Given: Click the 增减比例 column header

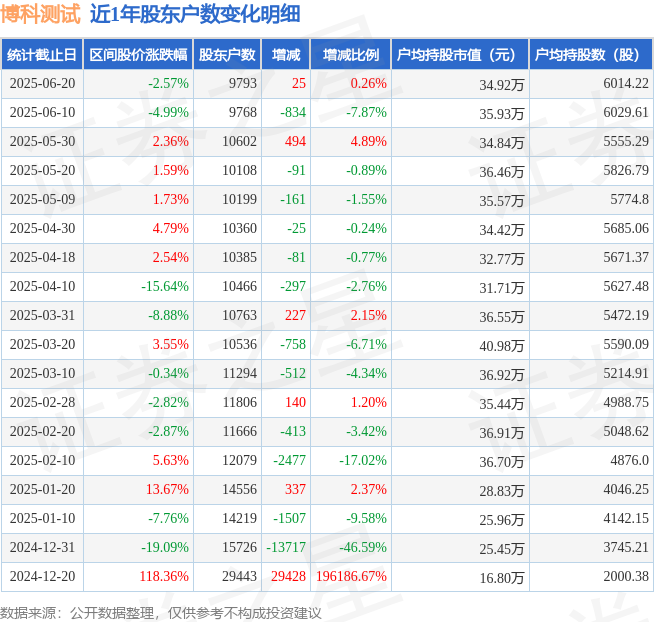Looking at the screenshot, I should click(351, 55).
